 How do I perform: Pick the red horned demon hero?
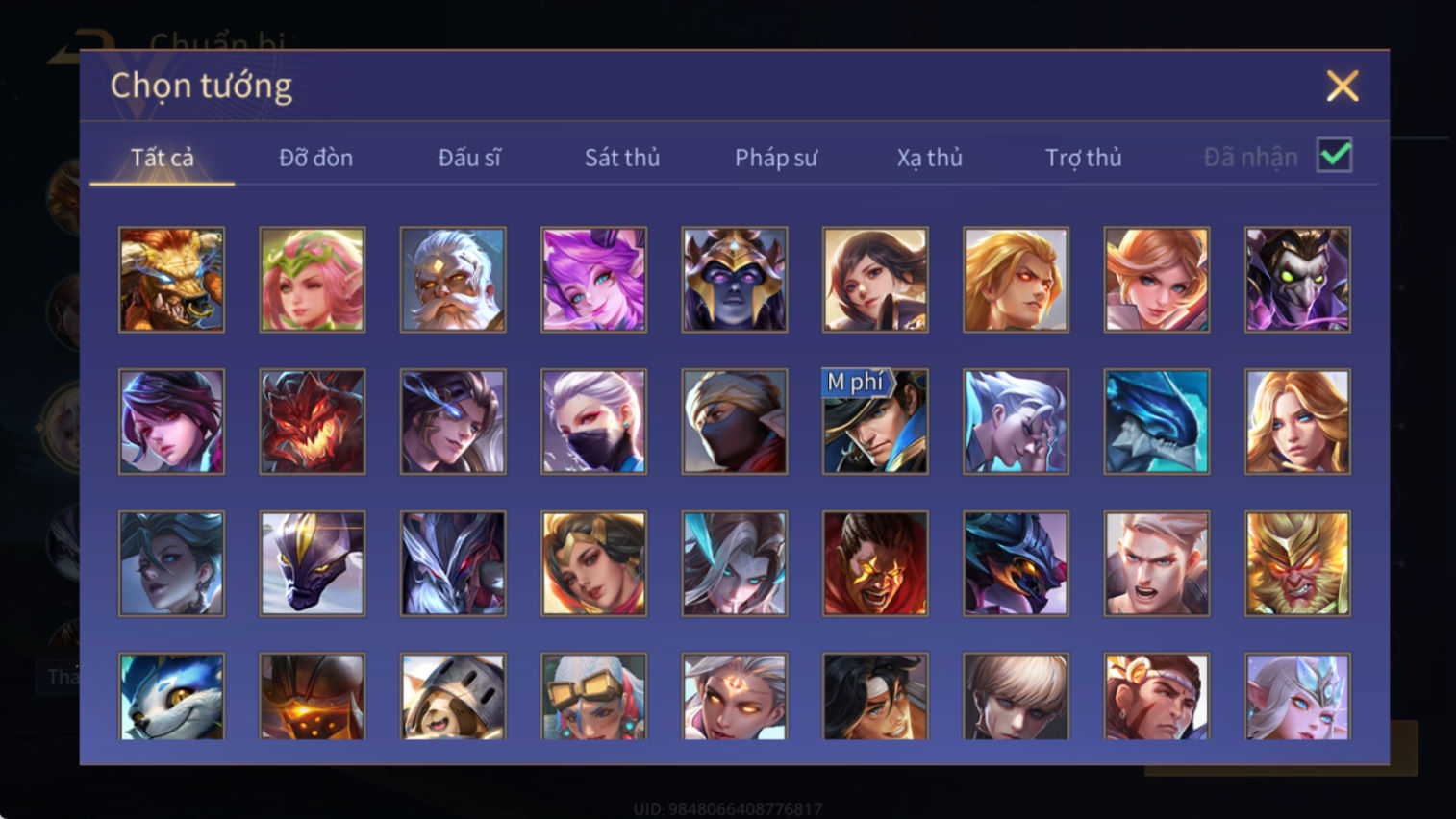(313, 421)
